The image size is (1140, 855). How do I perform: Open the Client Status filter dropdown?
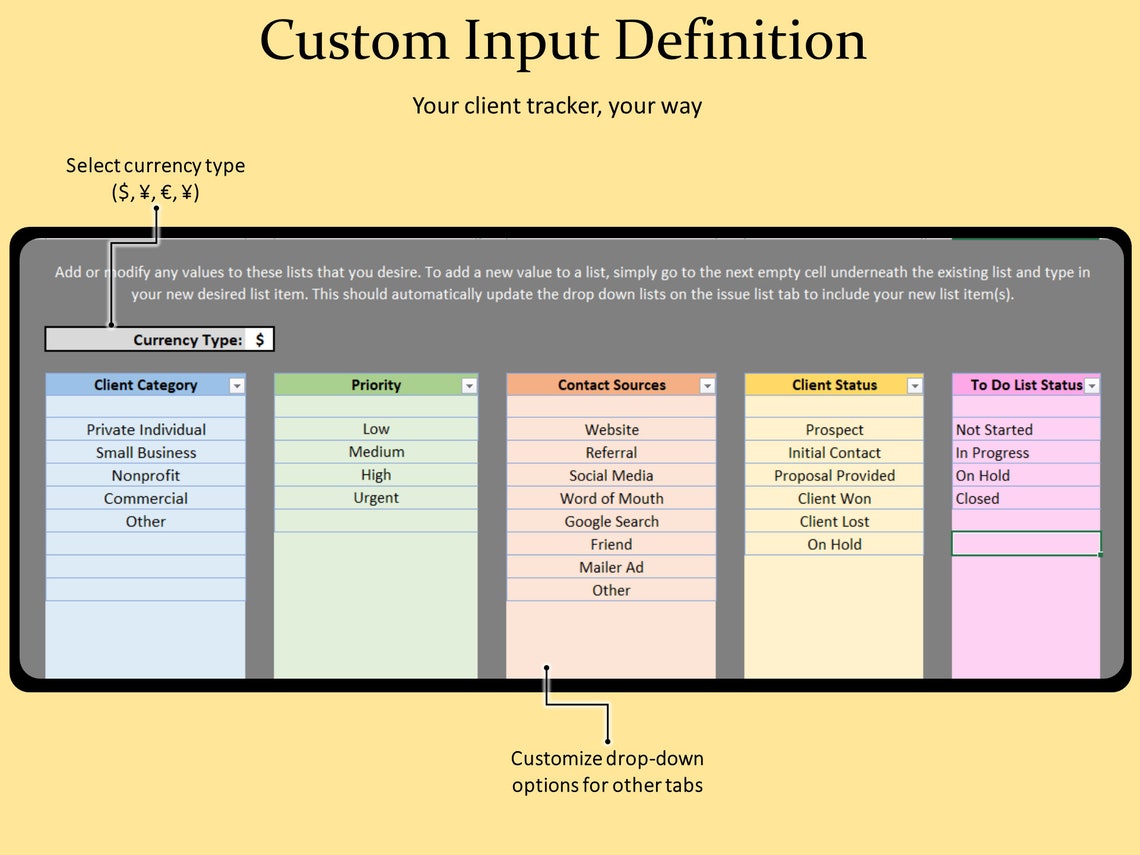(x=913, y=385)
